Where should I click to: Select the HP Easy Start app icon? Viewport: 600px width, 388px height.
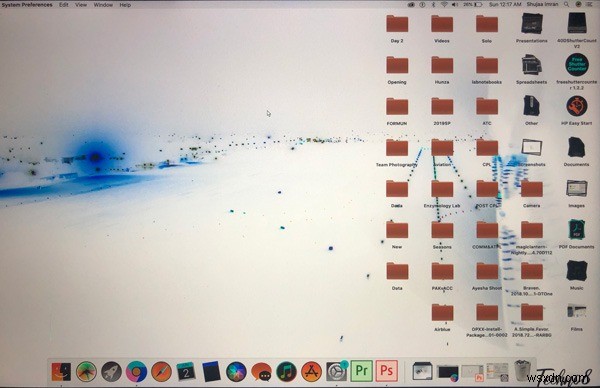tap(577, 106)
